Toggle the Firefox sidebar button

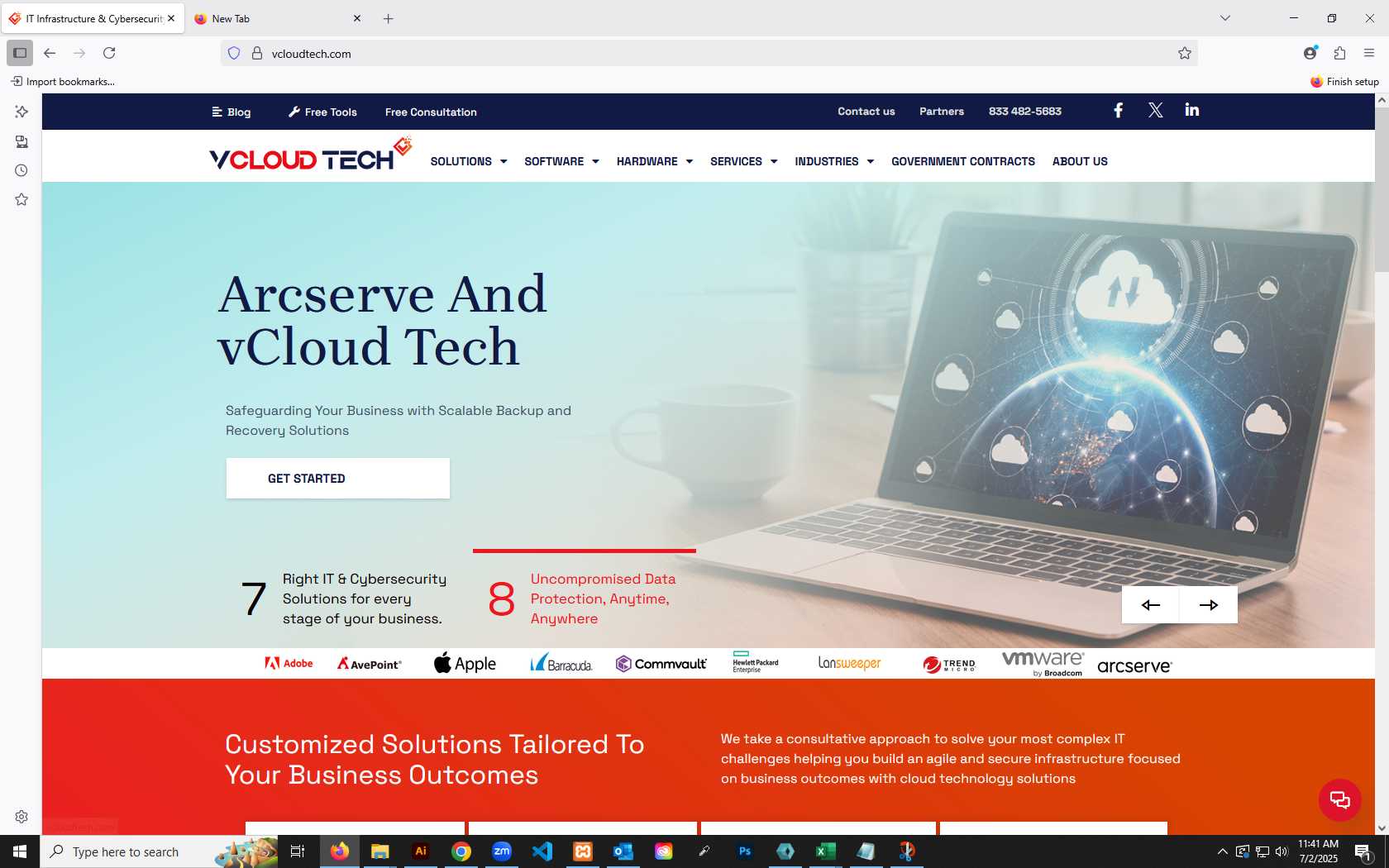[20, 53]
